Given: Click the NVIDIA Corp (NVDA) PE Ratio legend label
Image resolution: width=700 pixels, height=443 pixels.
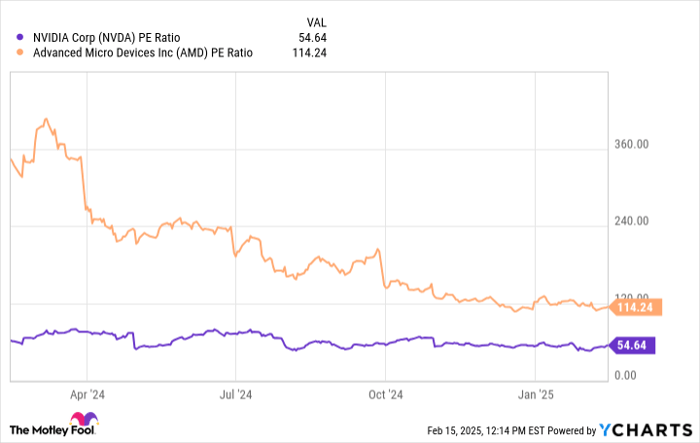Looking at the screenshot, I should [101, 38].
